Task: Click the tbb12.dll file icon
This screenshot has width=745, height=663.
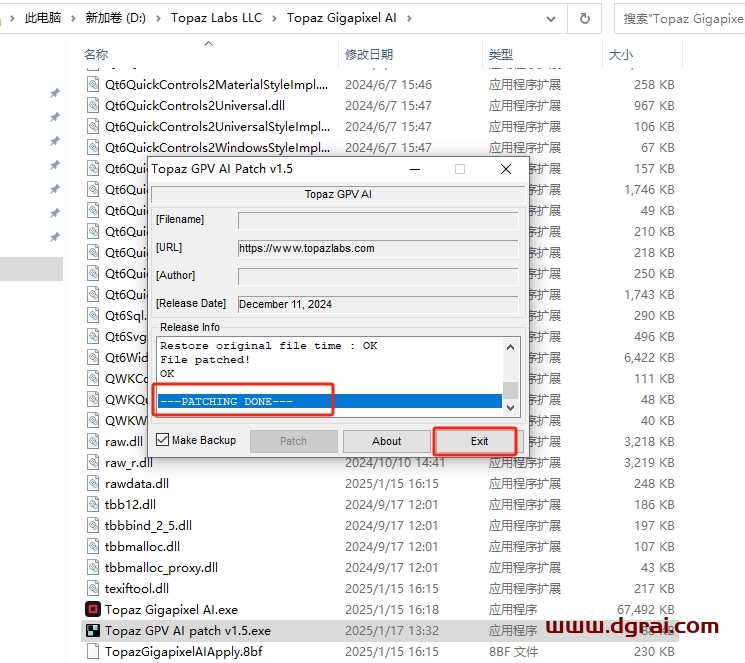Action: coord(93,504)
